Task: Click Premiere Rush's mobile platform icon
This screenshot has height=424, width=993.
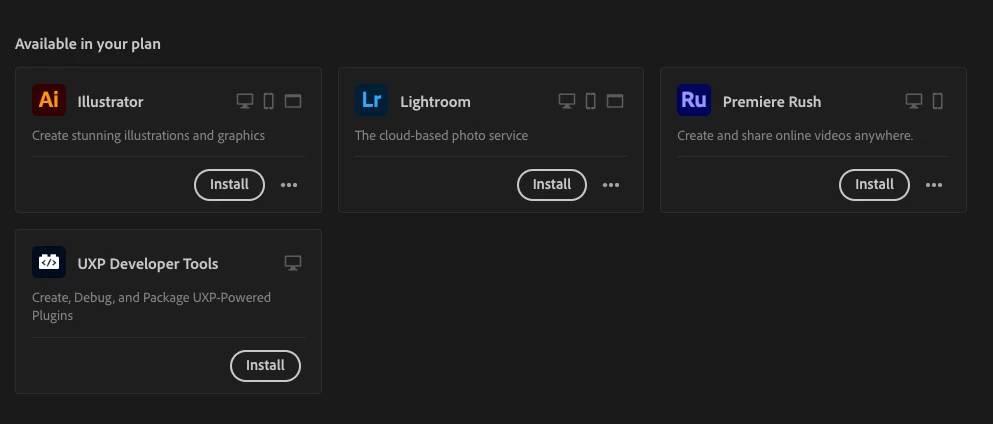Action: pos(938,101)
